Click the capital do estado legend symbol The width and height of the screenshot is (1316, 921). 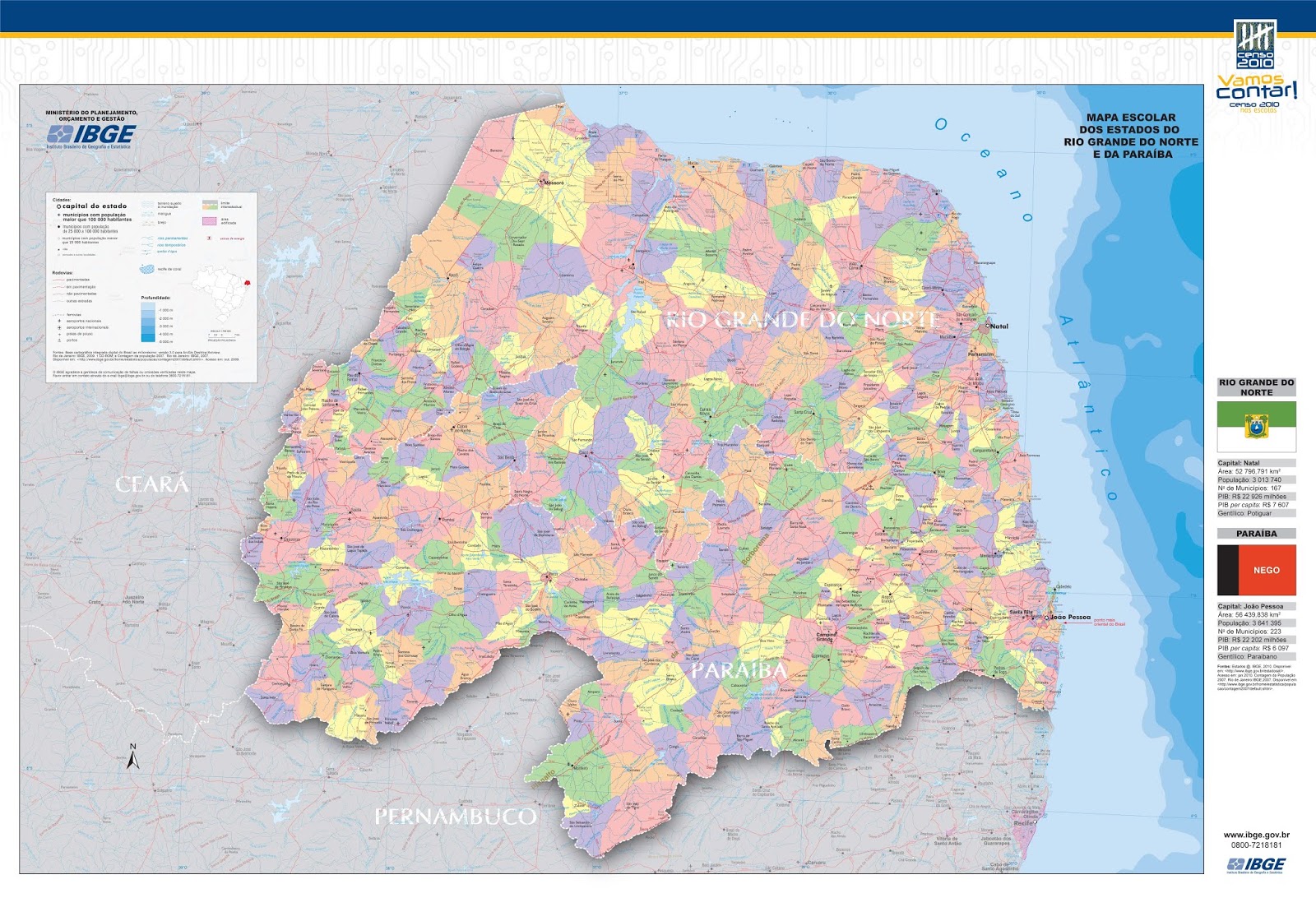59,206
